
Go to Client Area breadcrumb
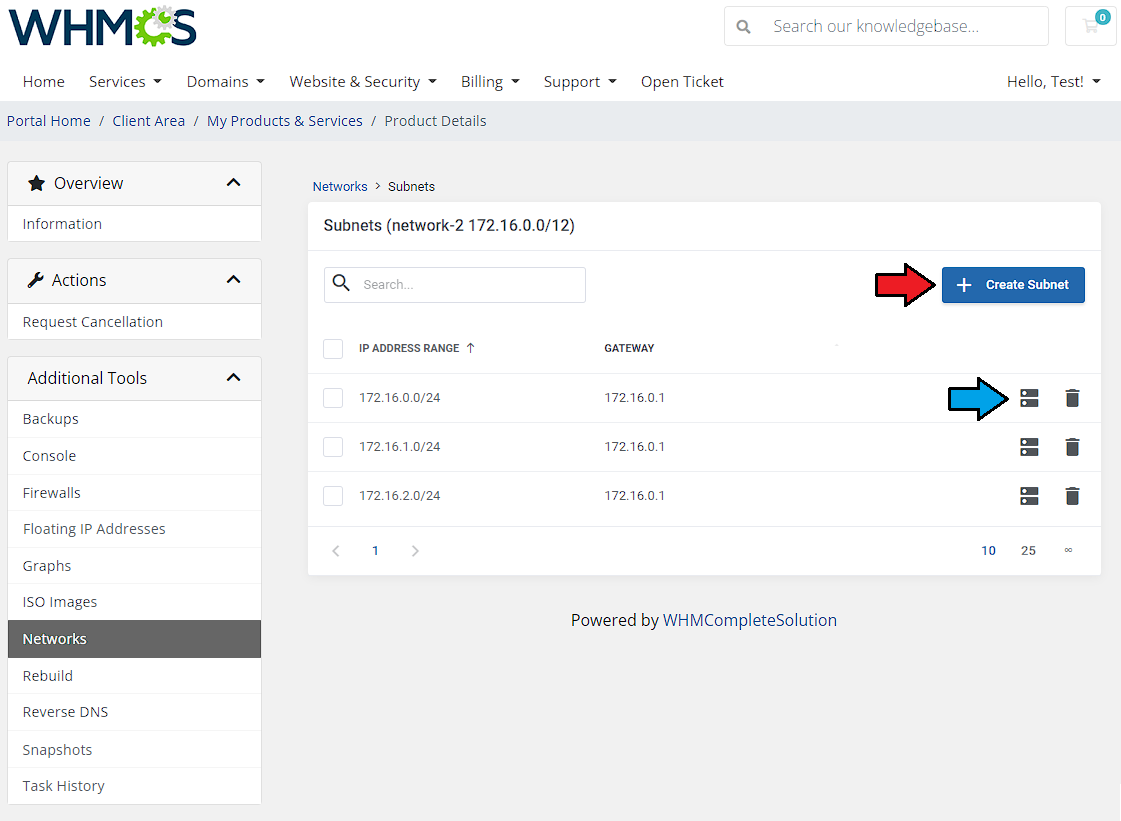click(149, 121)
